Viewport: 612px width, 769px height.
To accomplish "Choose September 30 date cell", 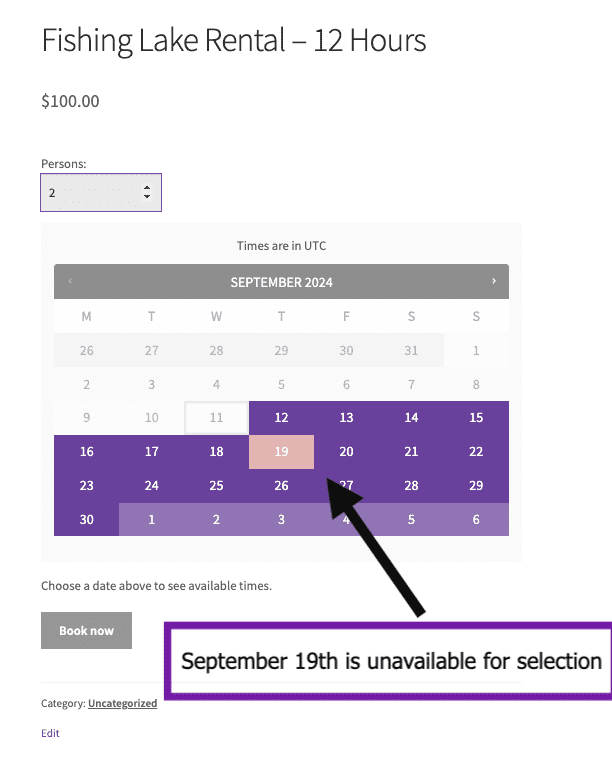I will [86, 519].
